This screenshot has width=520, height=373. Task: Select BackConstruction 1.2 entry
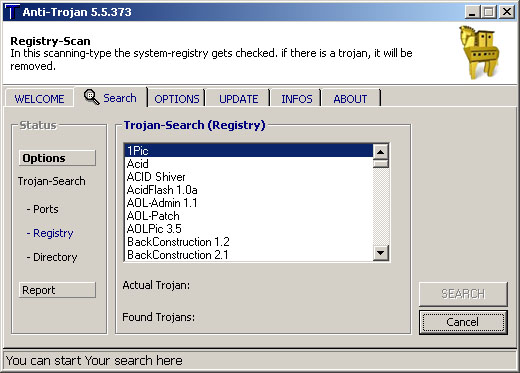pos(248,242)
